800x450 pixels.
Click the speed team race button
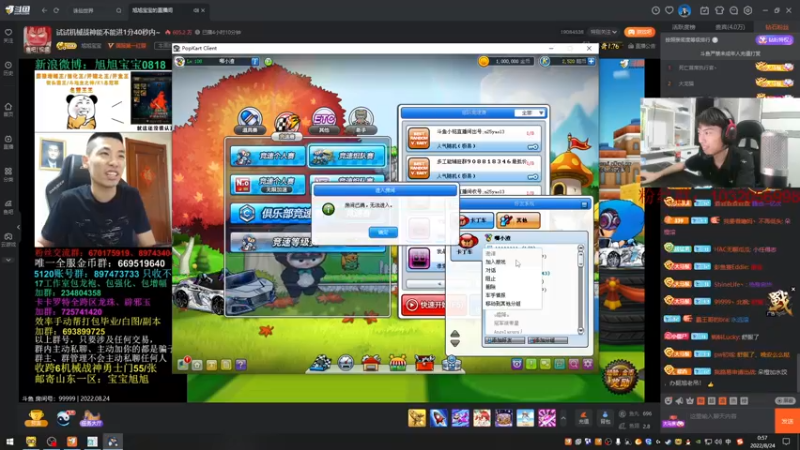(x=347, y=156)
